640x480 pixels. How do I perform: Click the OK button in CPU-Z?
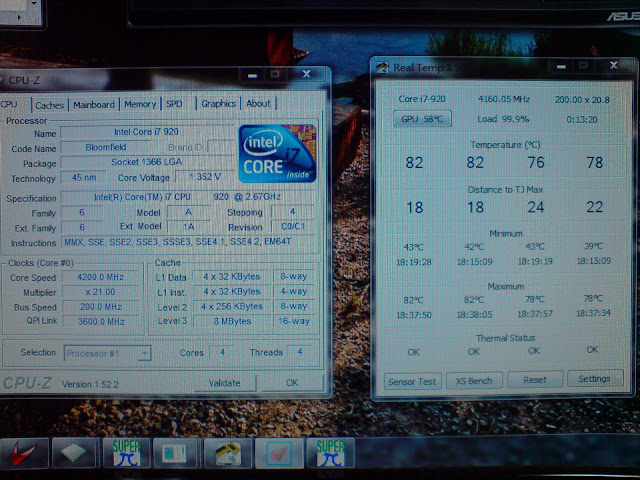click(292, 382)
